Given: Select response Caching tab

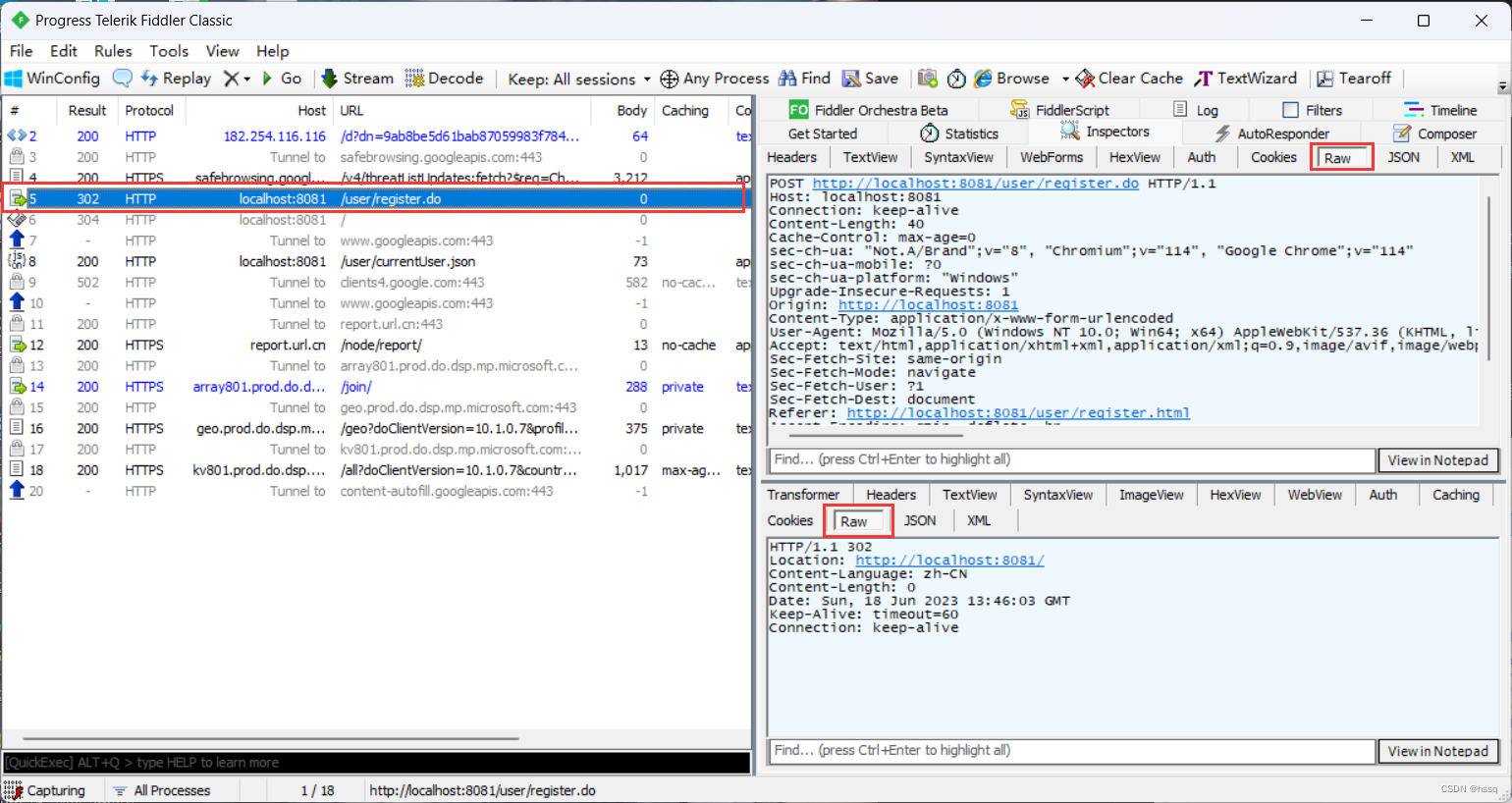Looking at the screenshot, I should click(x=1456, y=495).
